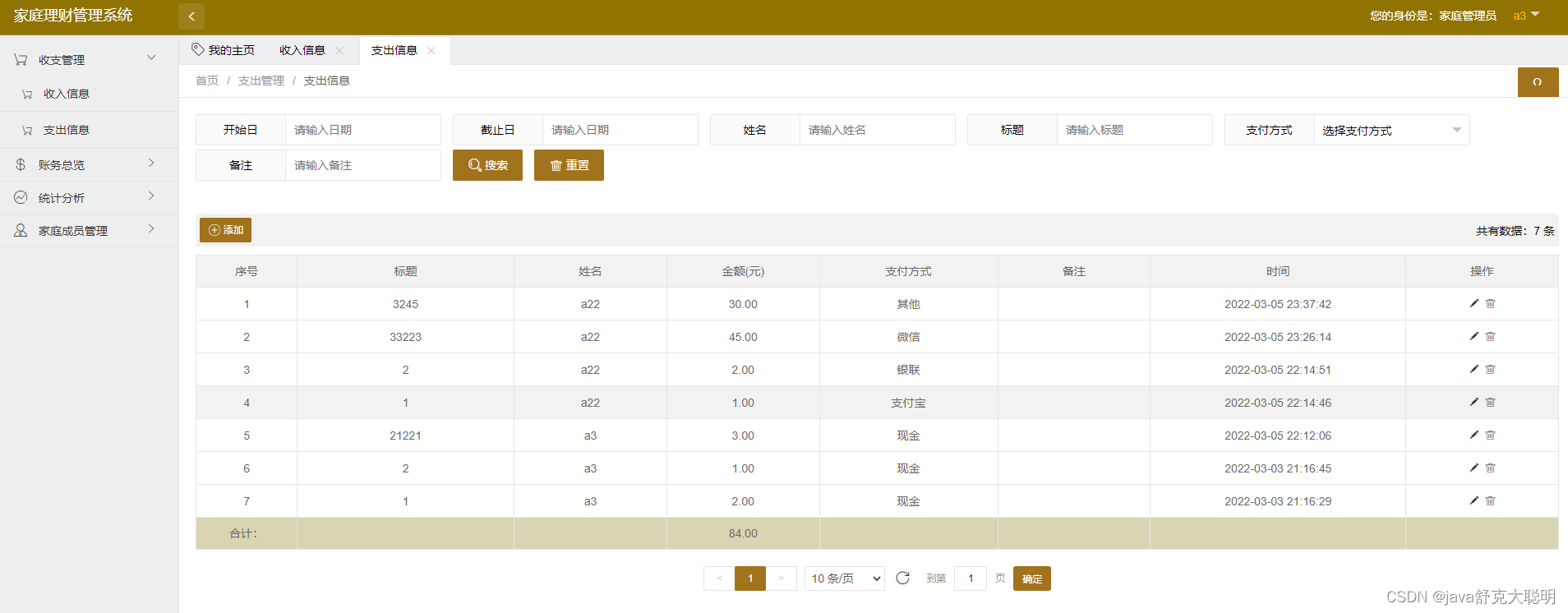
Task: Focus the 请输入备注 input field
Action: point(362,165)
